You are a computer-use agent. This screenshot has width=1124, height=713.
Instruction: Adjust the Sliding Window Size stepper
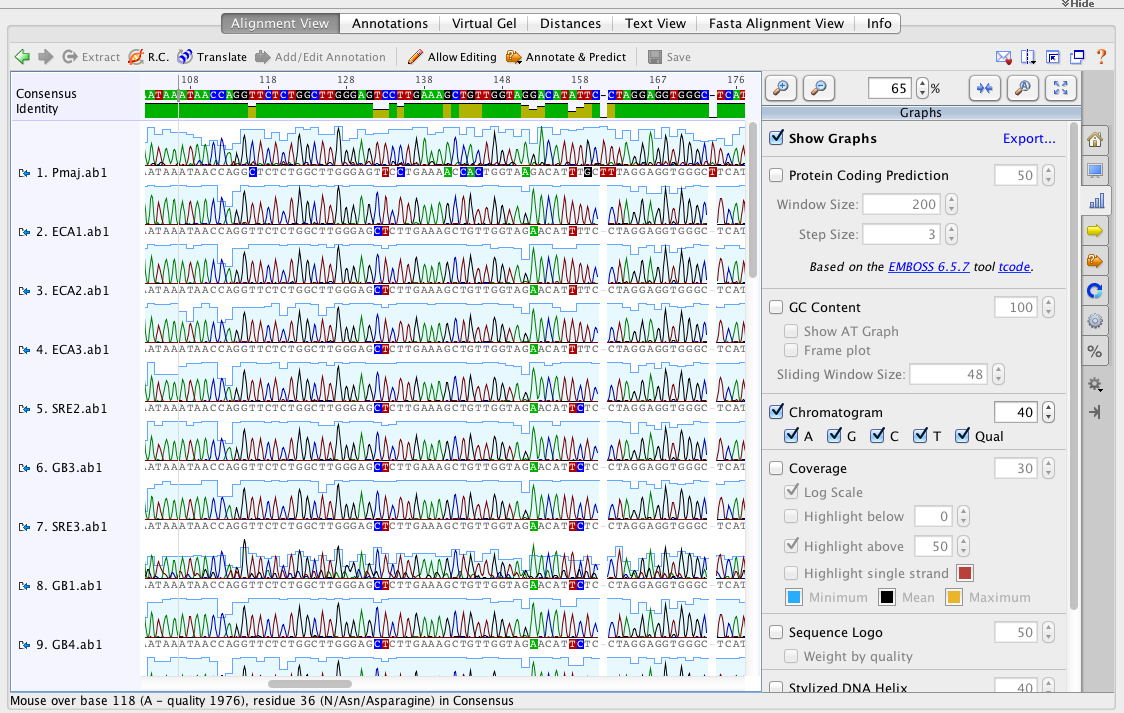(x=999, y=374)
